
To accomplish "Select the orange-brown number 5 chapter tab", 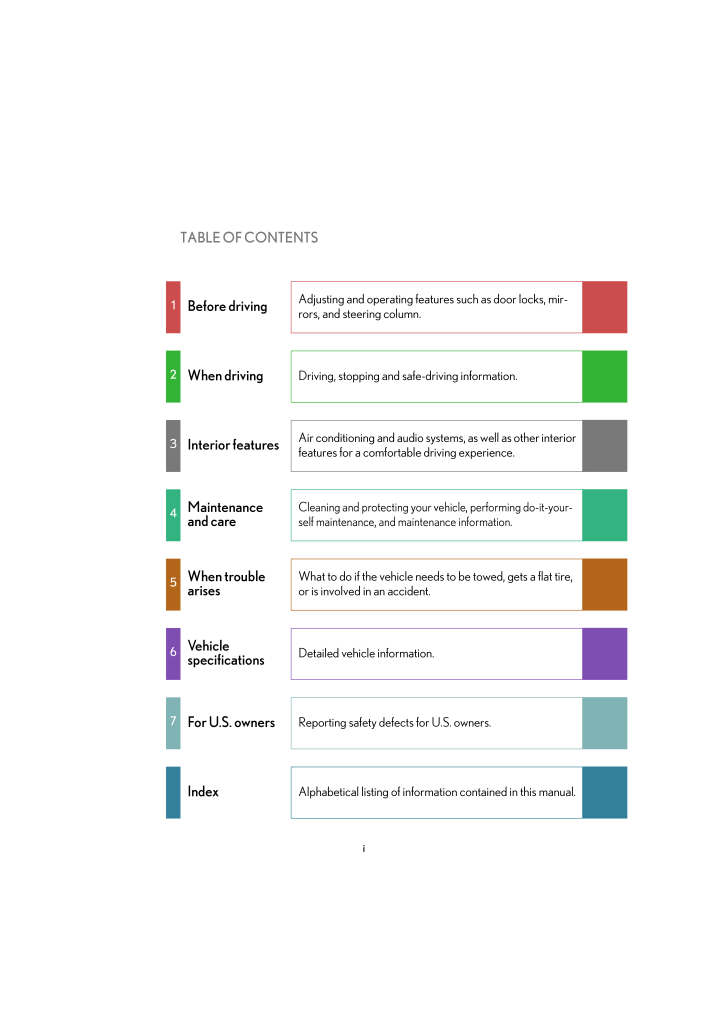I will click(x=173, y=584).
